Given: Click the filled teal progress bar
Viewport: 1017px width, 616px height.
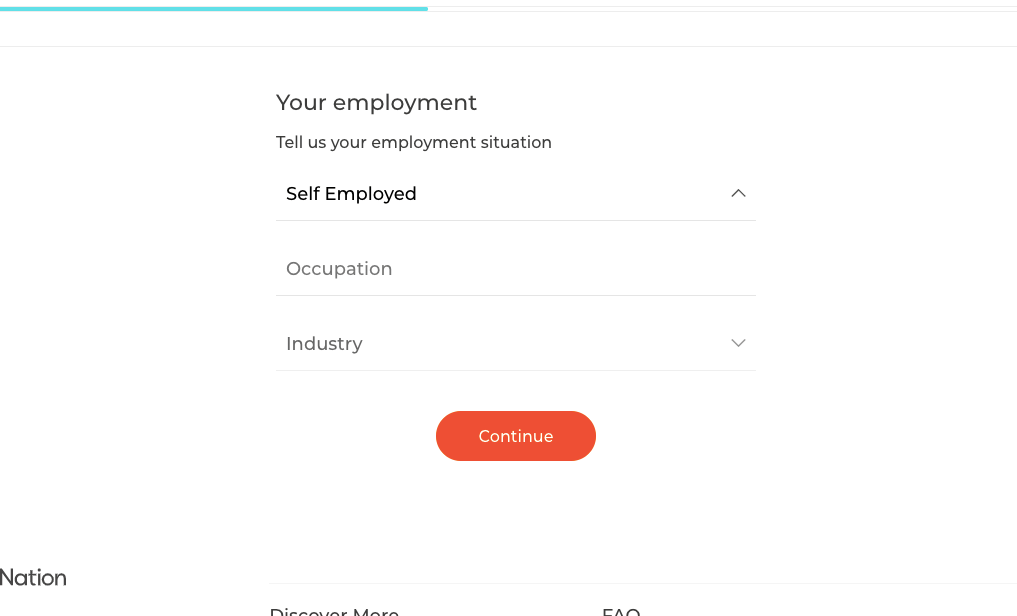Looking at the screenshot, I should coord(213,9).
